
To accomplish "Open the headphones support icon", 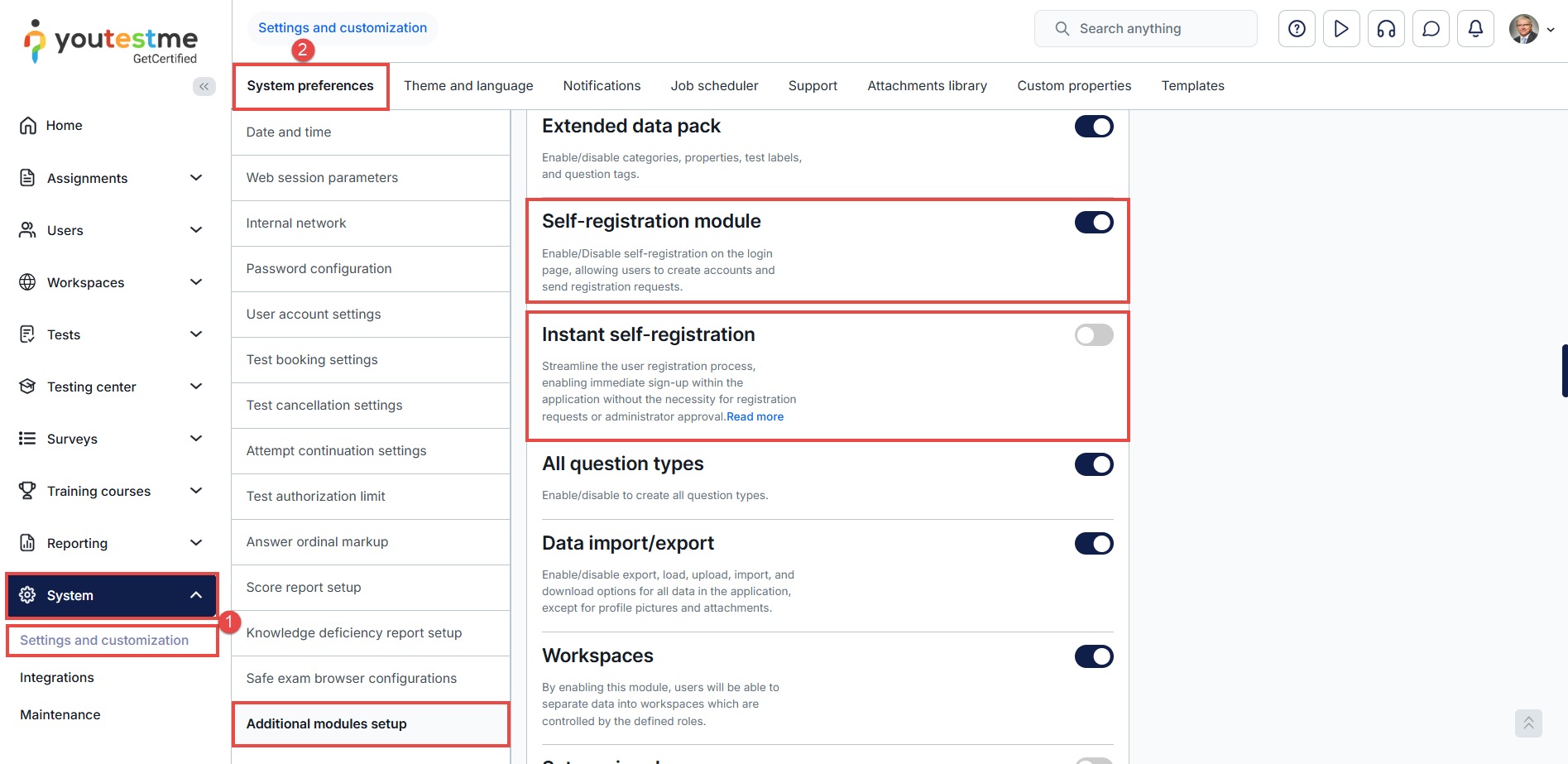I will coord(1386,29).
